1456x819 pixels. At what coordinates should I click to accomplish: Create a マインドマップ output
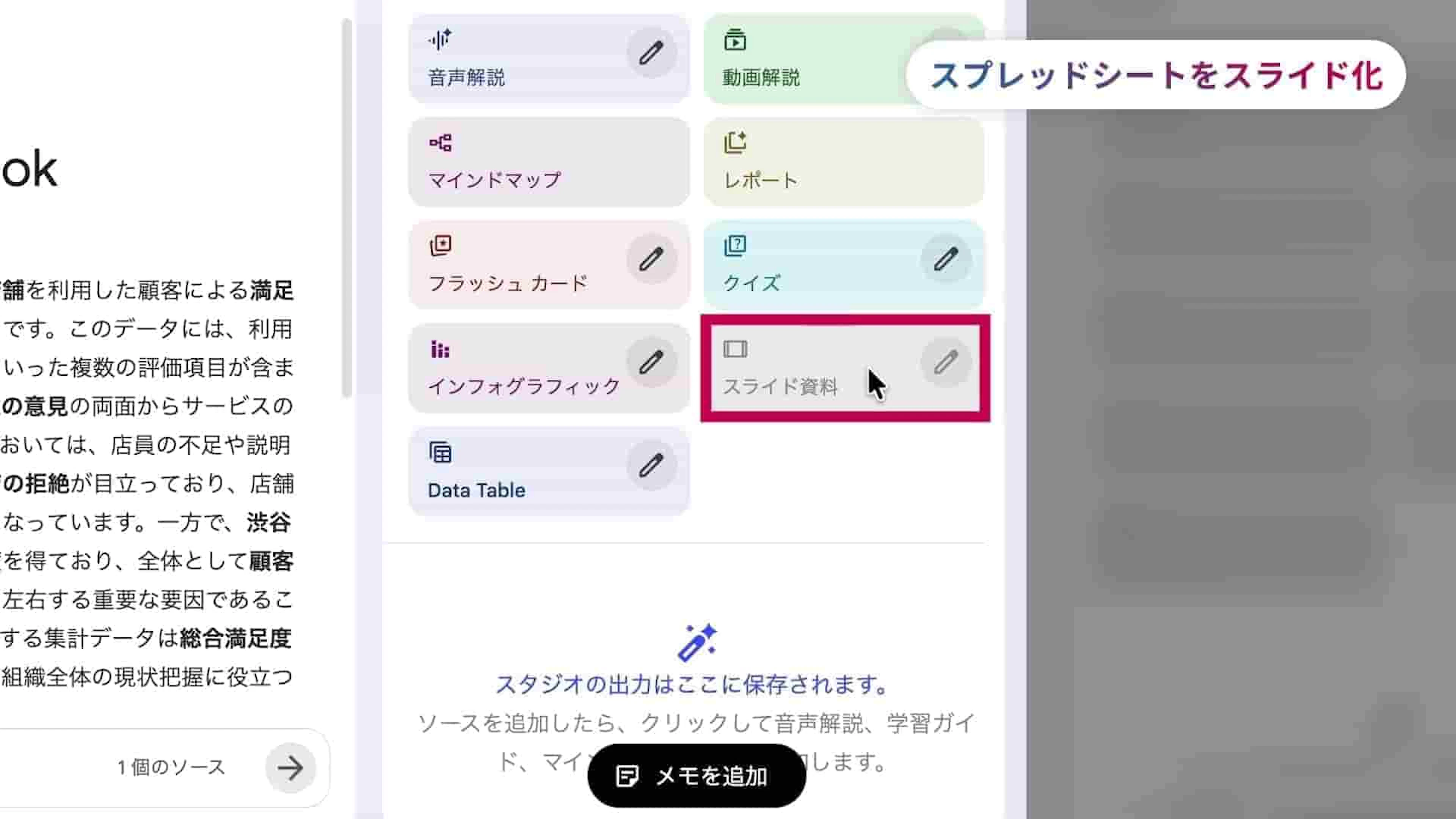(x=549, y=162)
